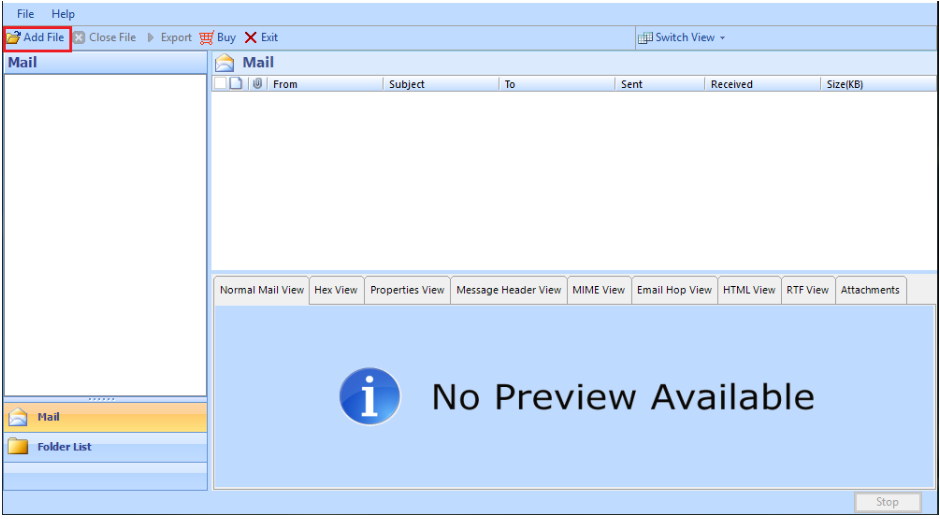Viewport: 940px width, 519px height.
Task: Click the Stop button
Action: coord(887,502)
